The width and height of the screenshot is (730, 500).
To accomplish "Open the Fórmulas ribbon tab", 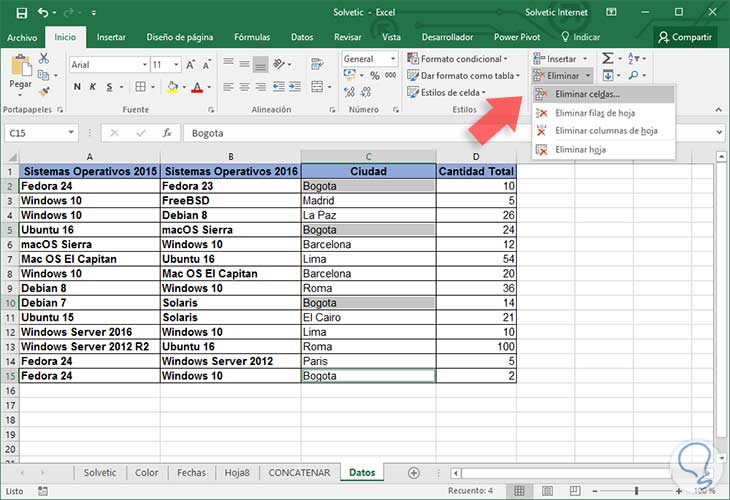I will (x=252, y=37).
